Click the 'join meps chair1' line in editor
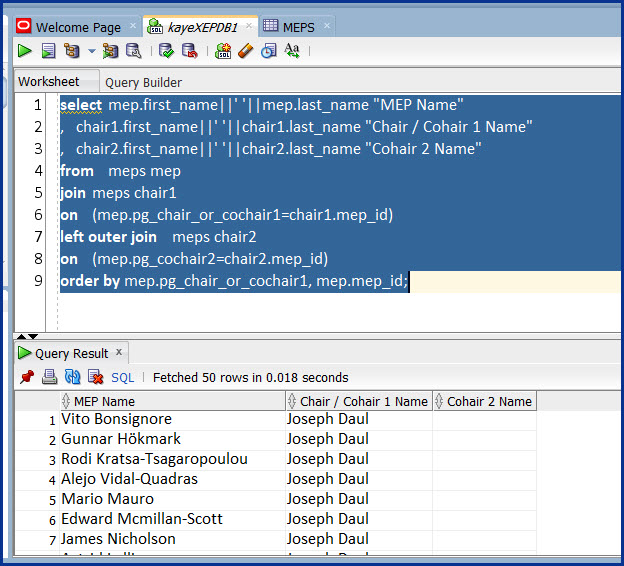 (118, 193)
